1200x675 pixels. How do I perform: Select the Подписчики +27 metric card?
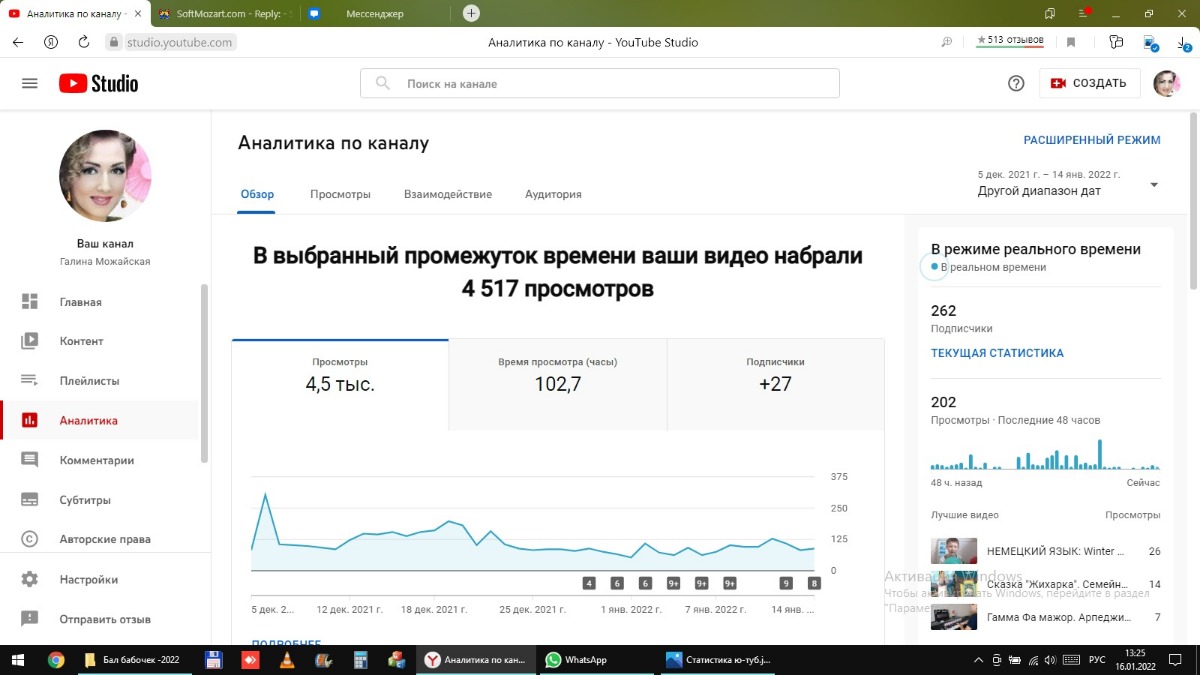coord(775,384)
